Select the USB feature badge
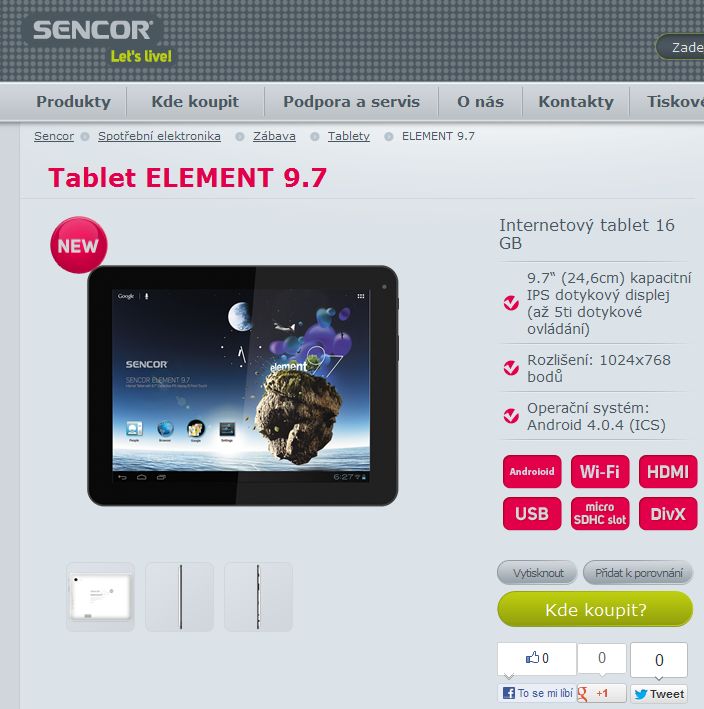The width and height of the screenshot is (704, 709). pos(532,514)
